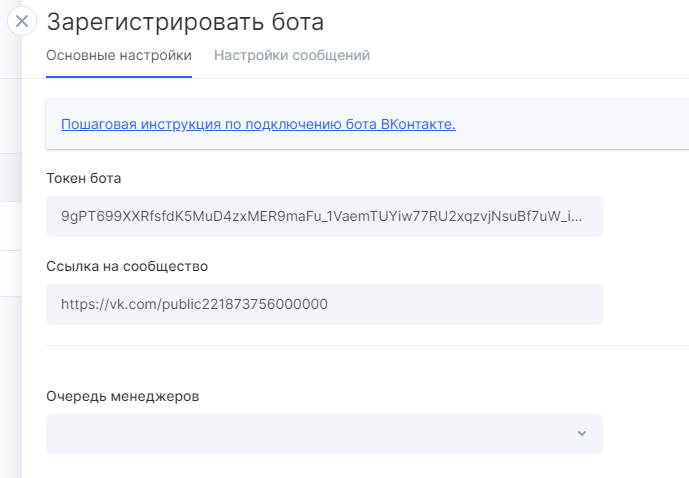The image size is (689, 478).
Task: Click the Токен бота label
Action: click(83, 178)
